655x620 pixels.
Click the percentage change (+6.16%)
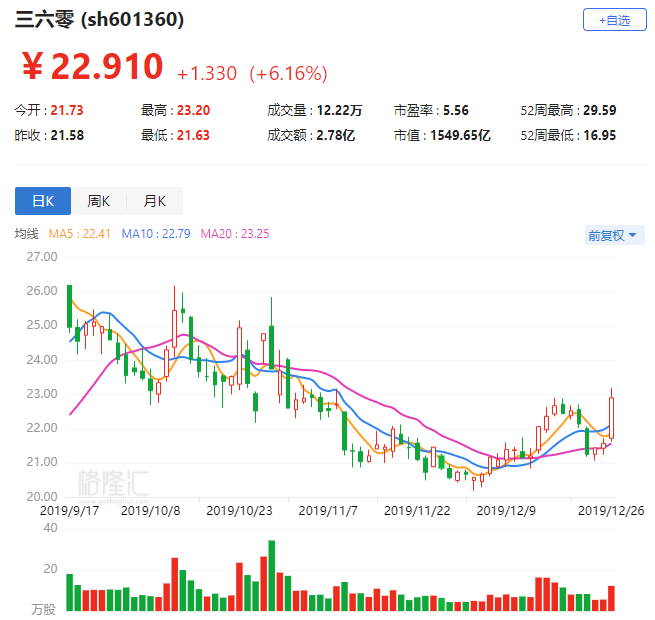click(288, 74)
